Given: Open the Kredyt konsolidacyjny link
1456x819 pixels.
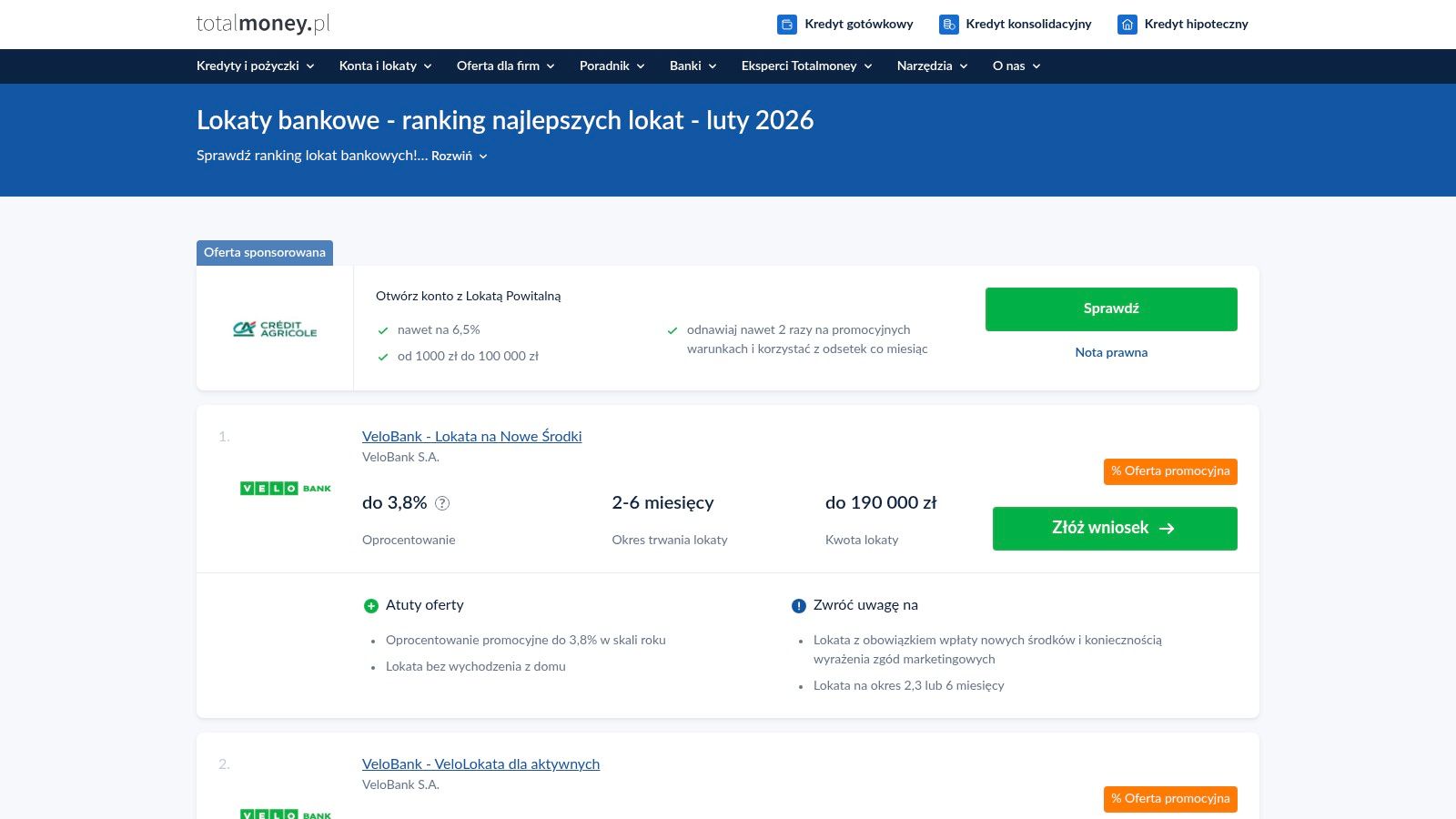Looking at the screenshot, I should tap(1028, 25).
